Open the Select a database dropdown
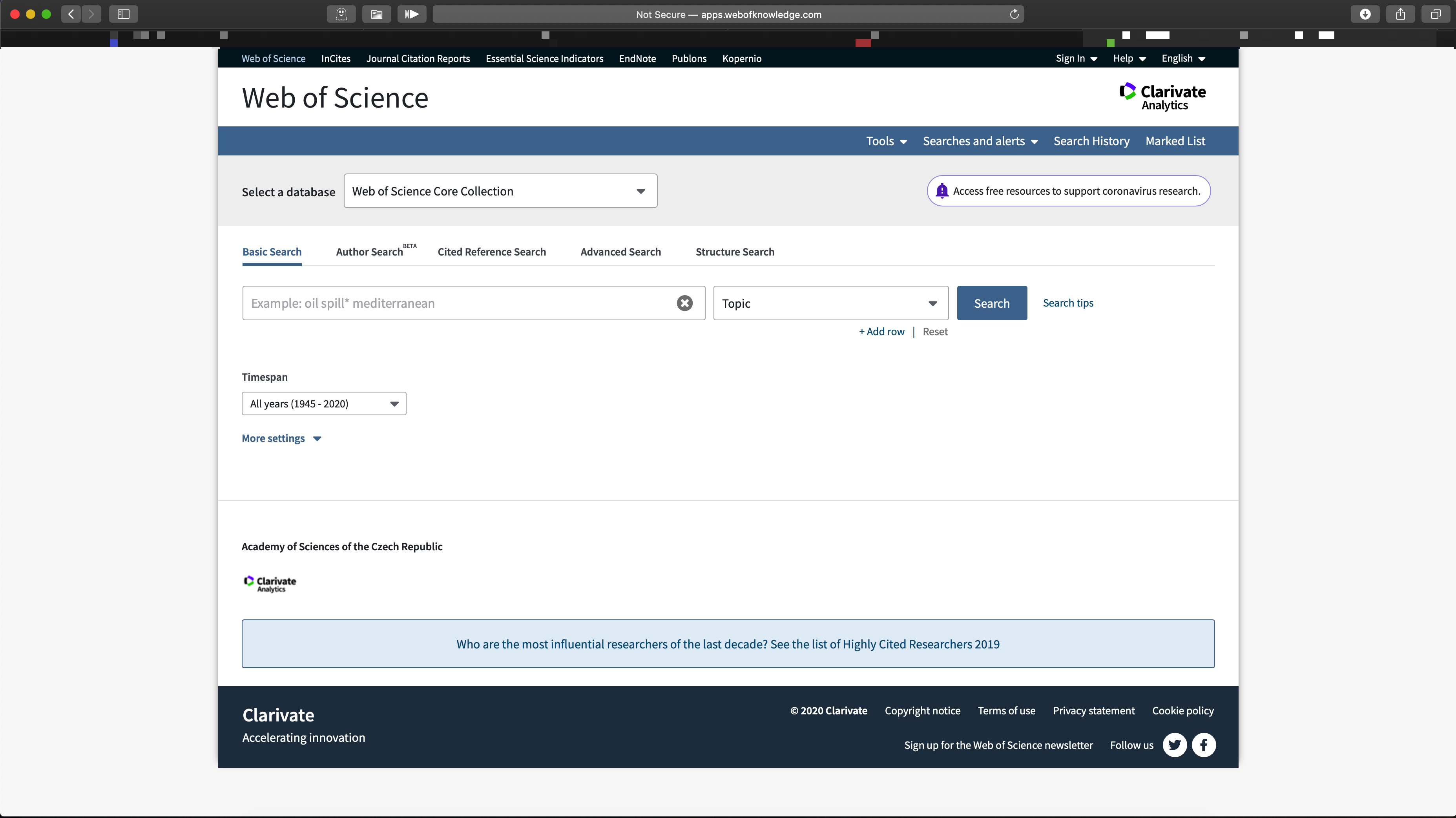 (500, 191)
